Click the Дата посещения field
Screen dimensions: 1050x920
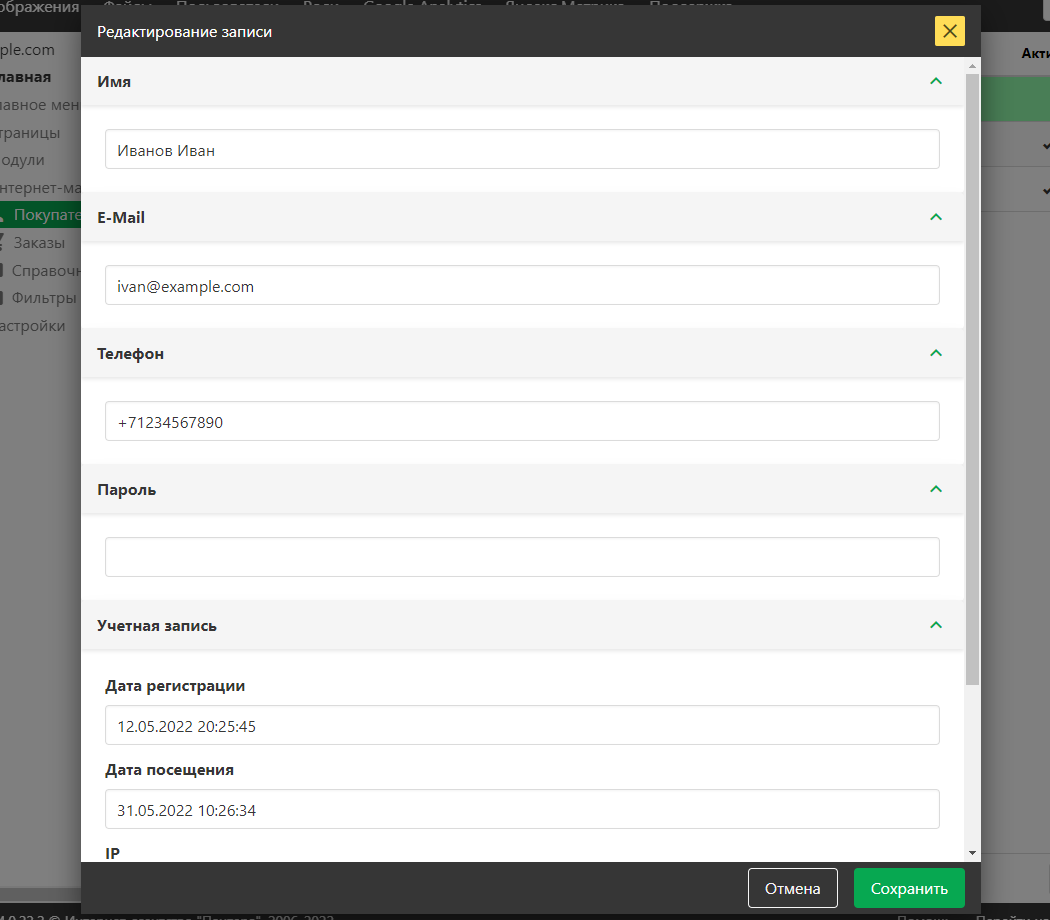click(522, 809)
